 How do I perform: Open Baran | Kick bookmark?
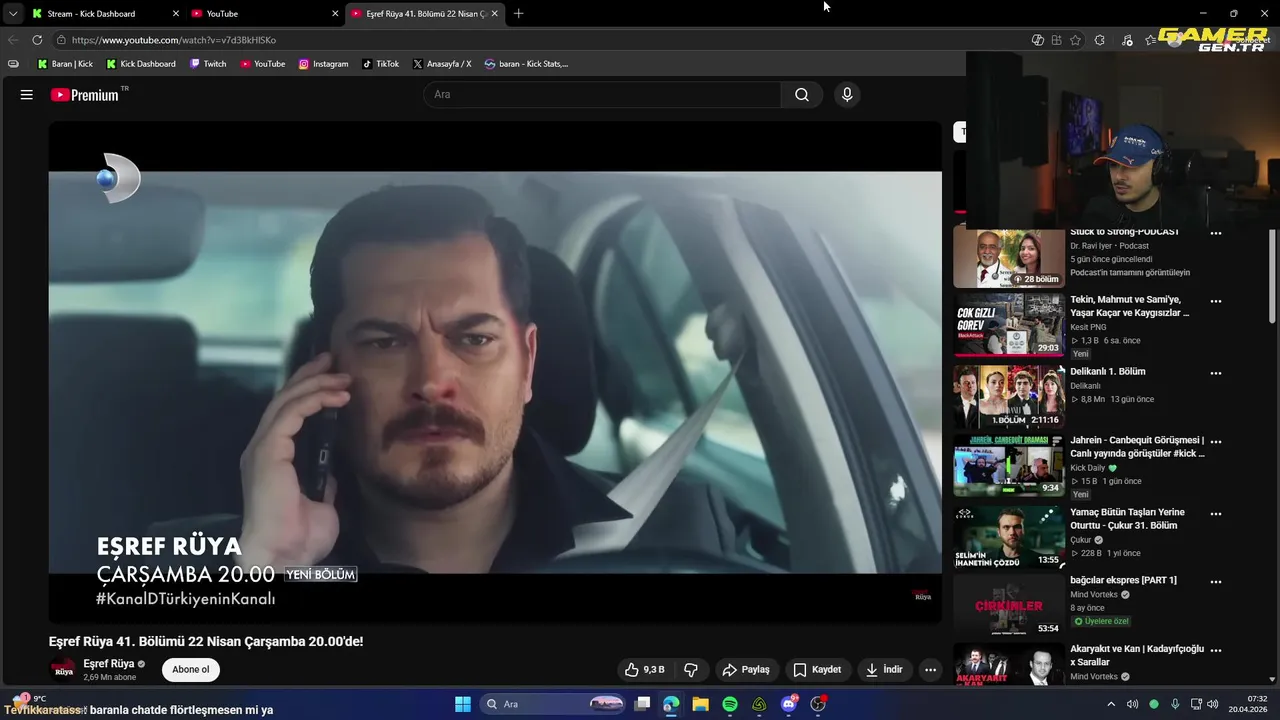pos(65,64)
